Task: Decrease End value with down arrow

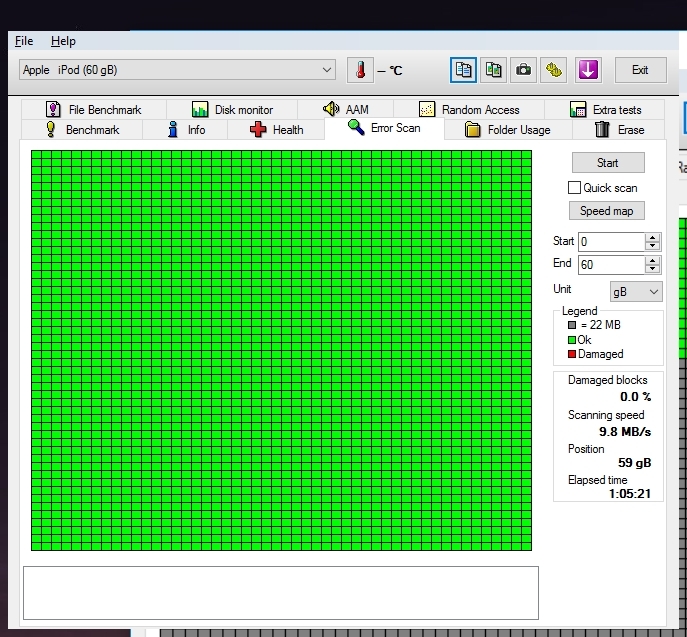Action: click(x=653, y=269)
